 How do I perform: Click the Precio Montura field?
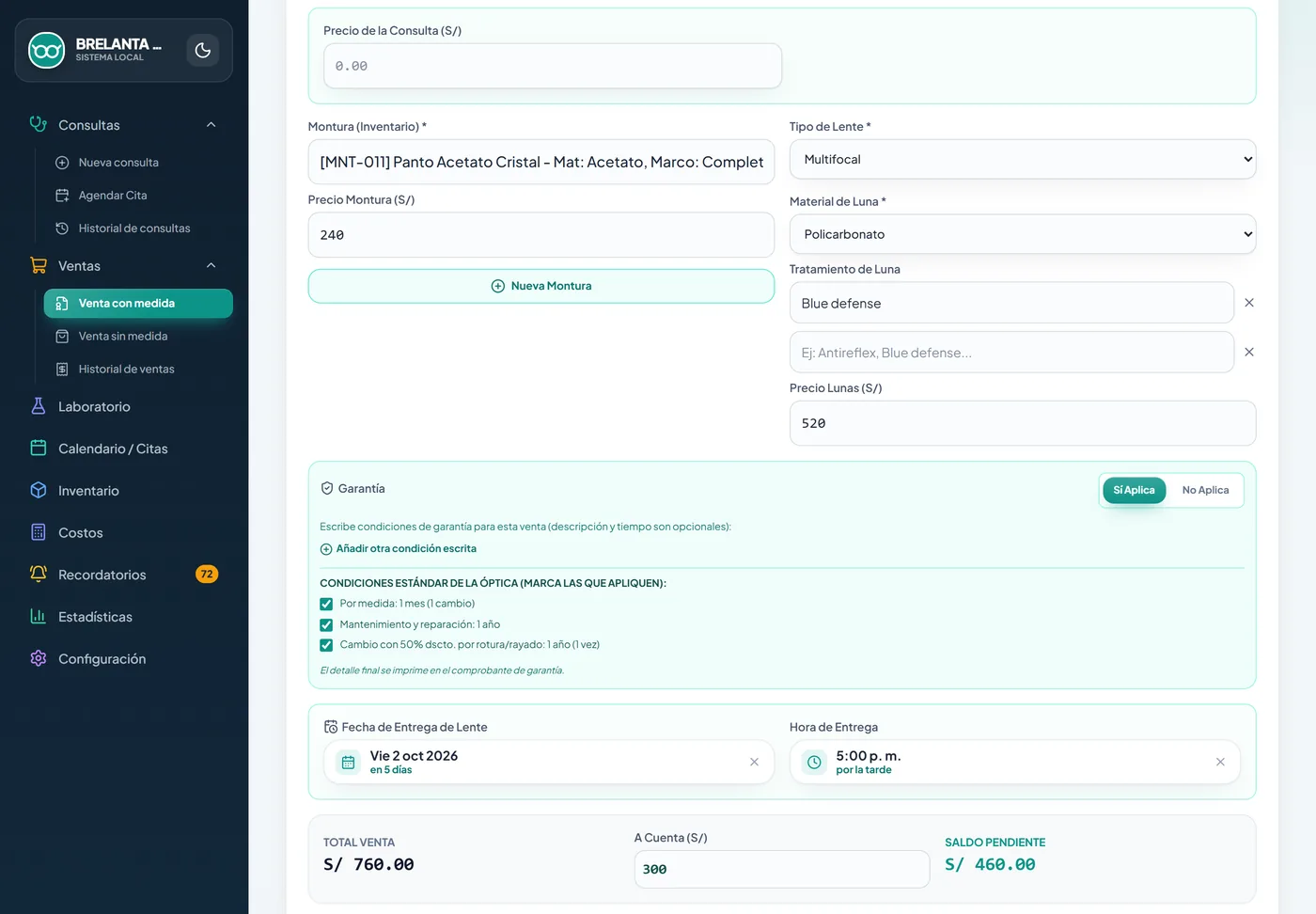541,235
